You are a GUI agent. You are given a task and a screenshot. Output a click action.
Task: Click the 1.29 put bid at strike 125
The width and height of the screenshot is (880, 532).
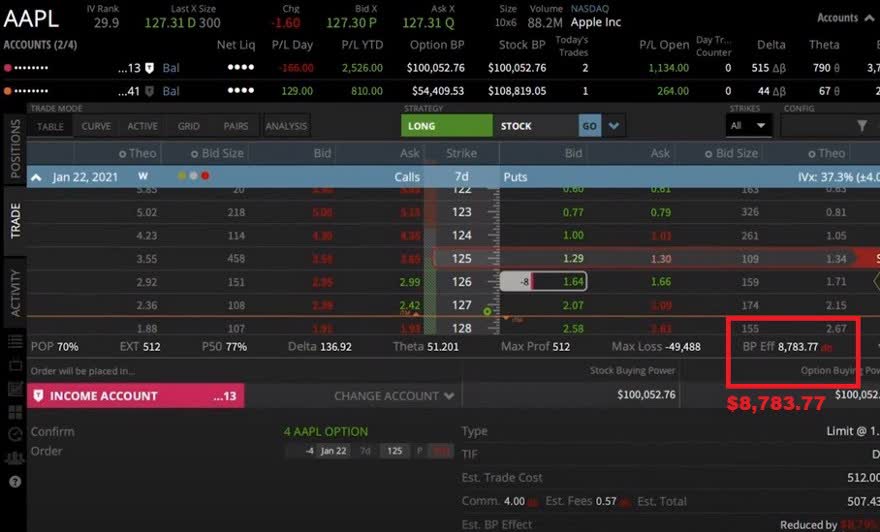tap(573, 259)
